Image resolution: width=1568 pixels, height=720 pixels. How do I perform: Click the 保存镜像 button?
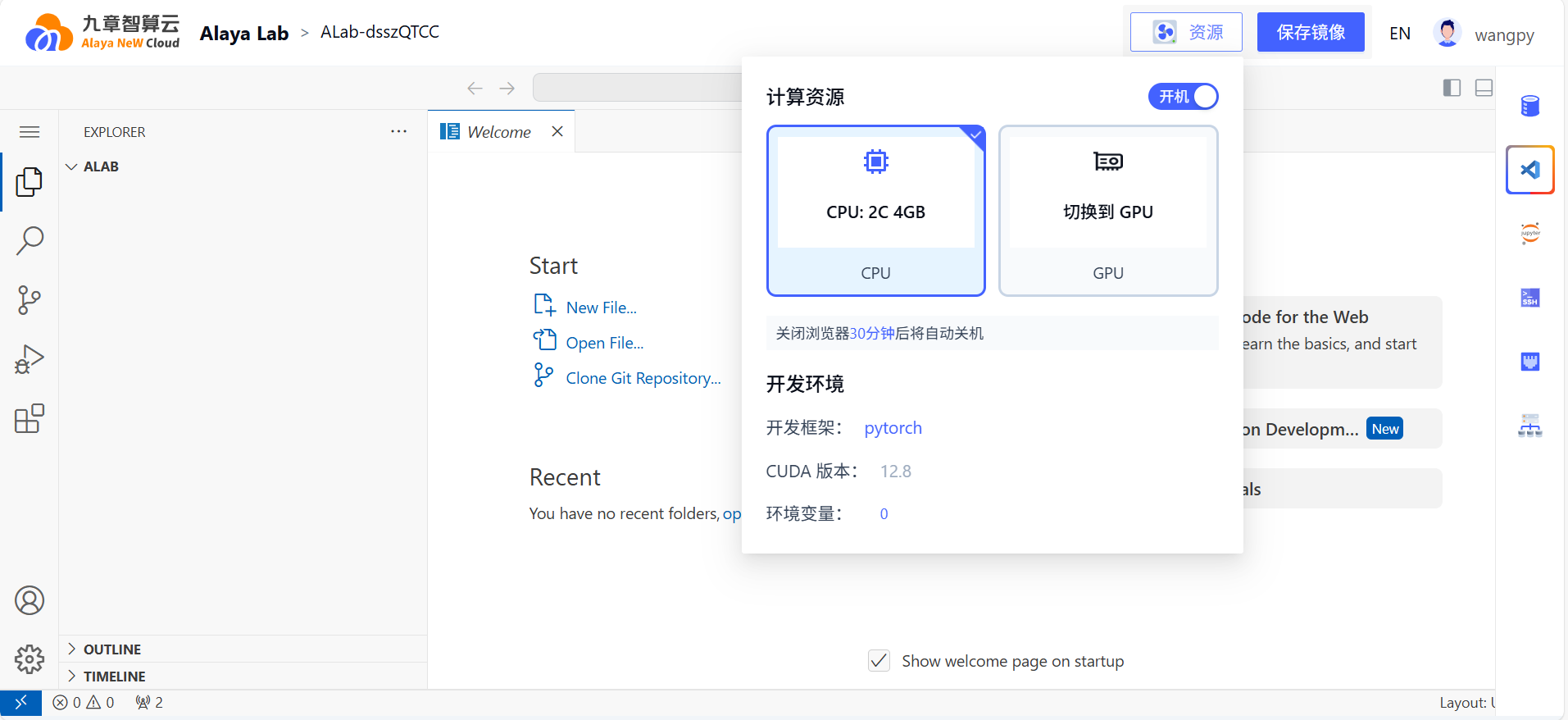coord(1310,32)
